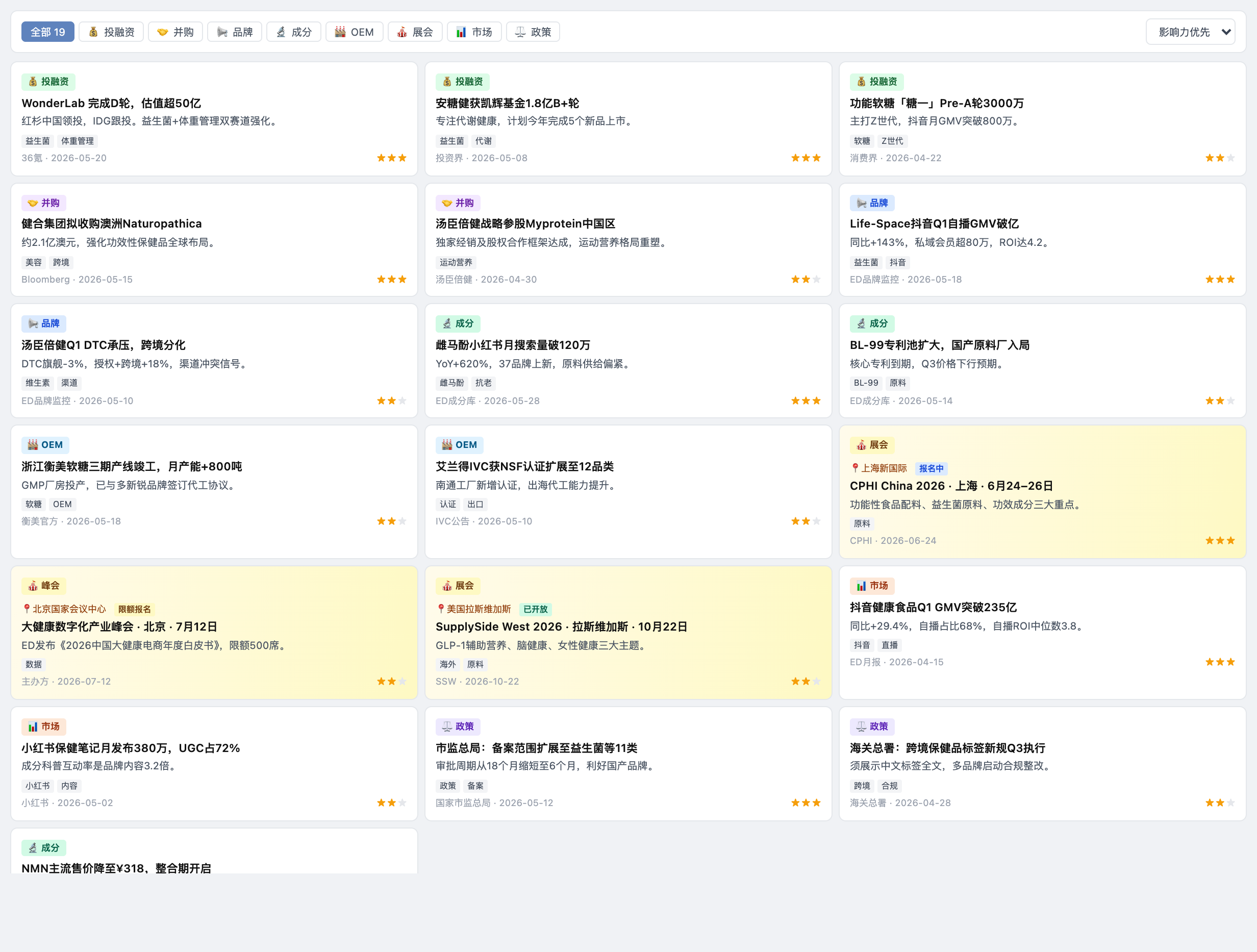The image size is (1257, 952).
Task: Click the 益生菌 tag on WonderLab card
Action: [38, 141]
